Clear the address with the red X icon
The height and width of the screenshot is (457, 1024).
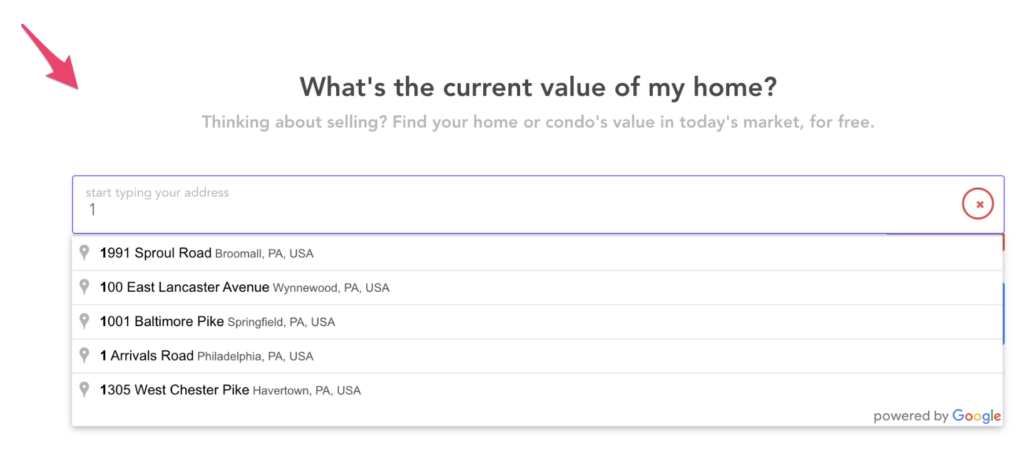(x=979, y=204)
